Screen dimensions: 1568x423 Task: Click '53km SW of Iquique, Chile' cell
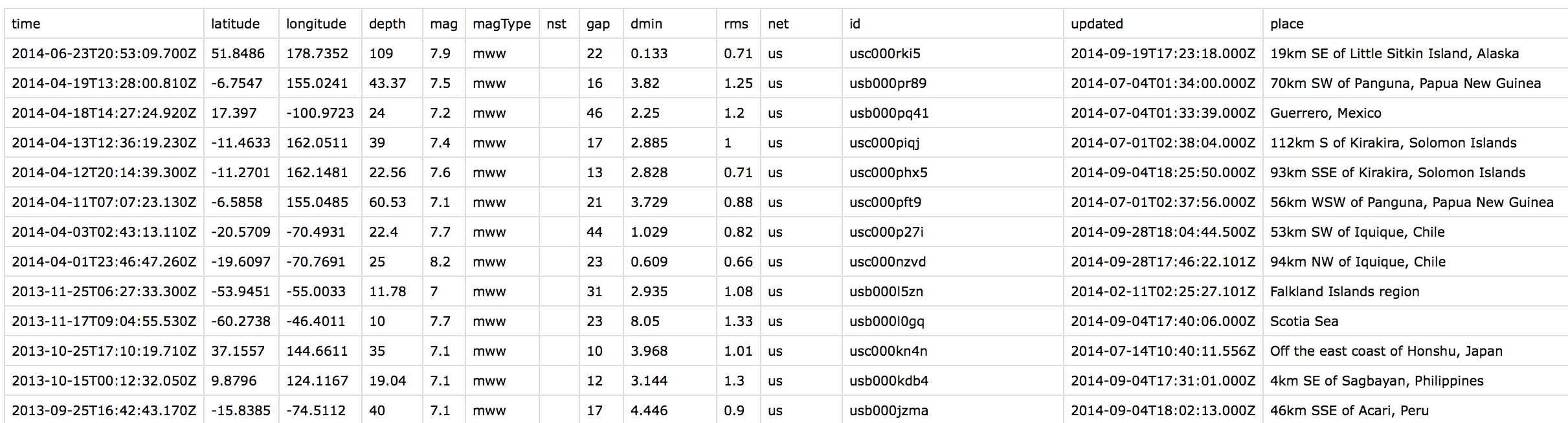coord(1357,232)
